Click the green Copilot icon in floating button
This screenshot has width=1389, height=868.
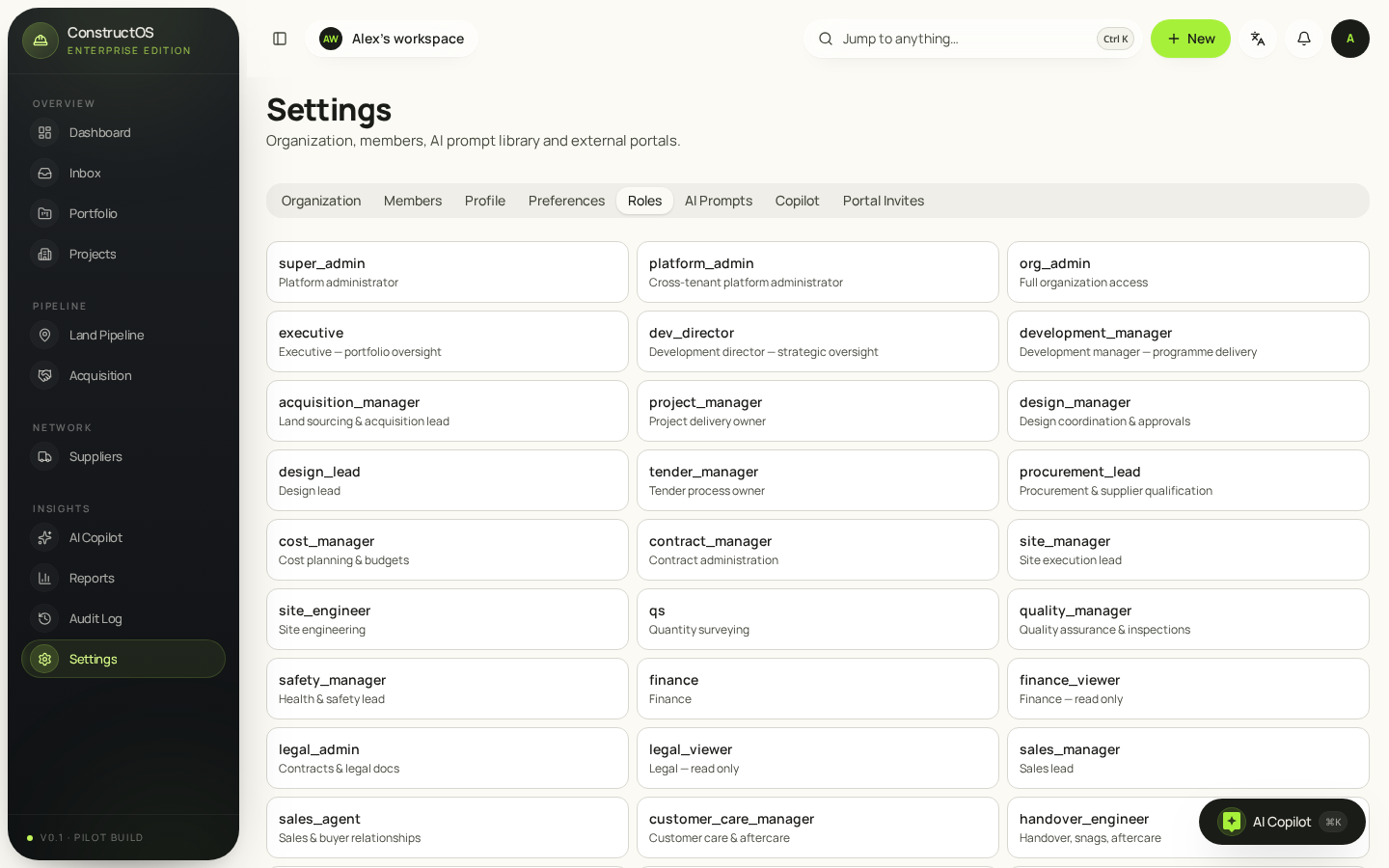click(1232, 822)
